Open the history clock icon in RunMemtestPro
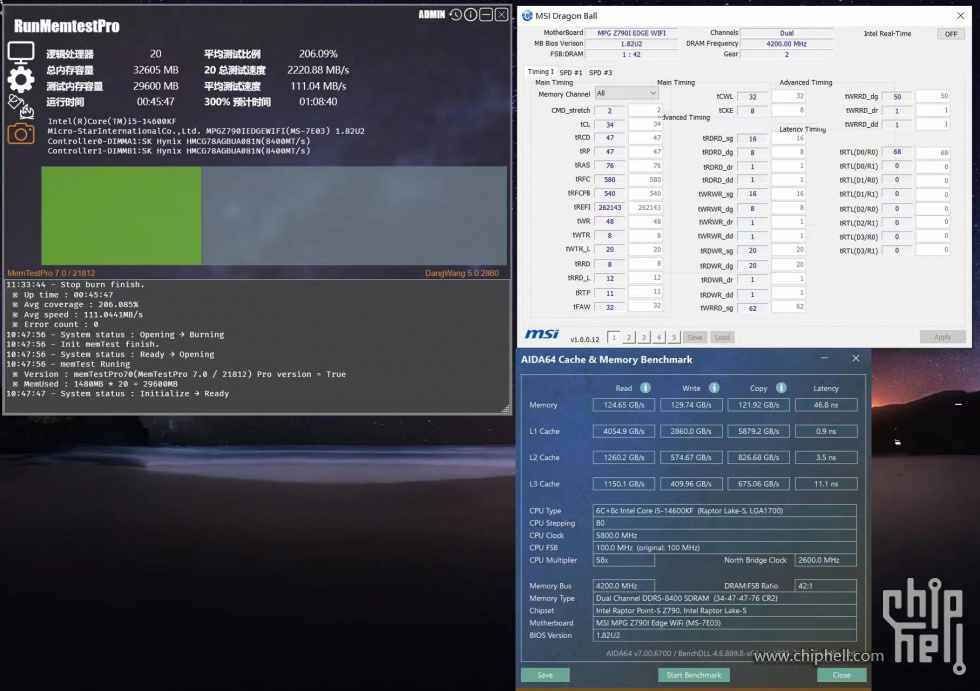 (455, 14)
